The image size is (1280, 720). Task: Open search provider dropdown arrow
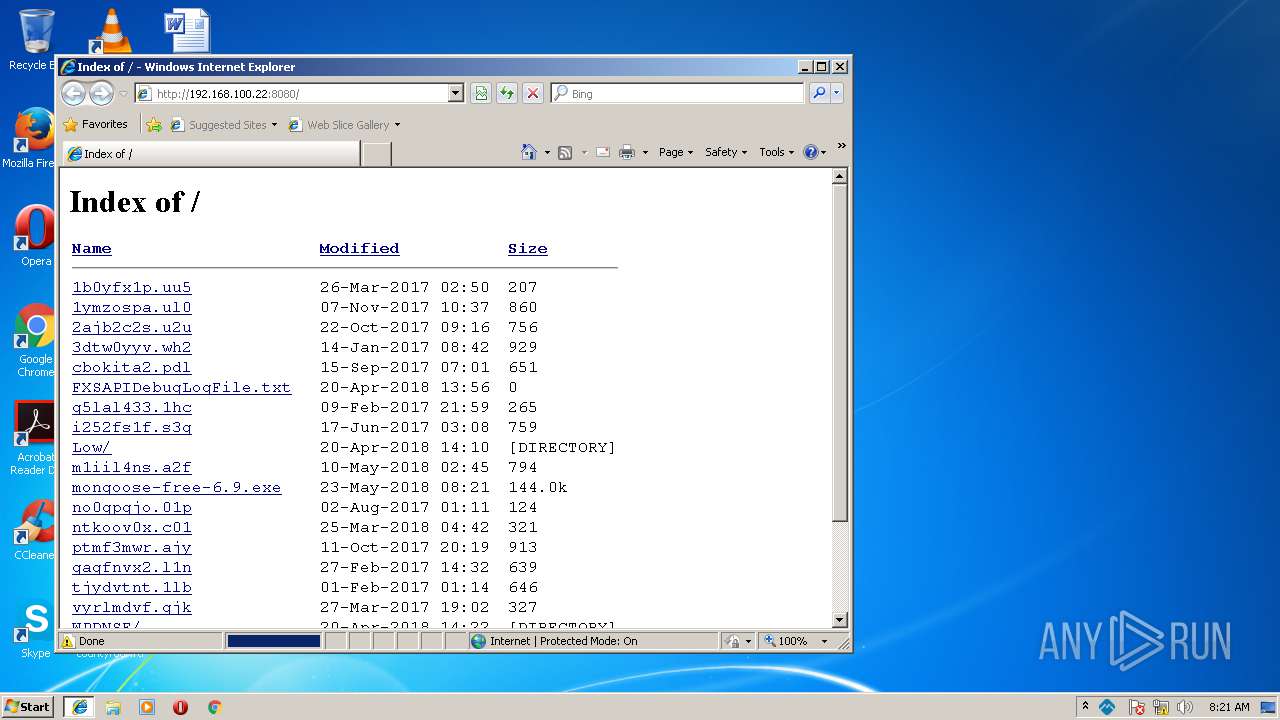(x=837, y=93)
